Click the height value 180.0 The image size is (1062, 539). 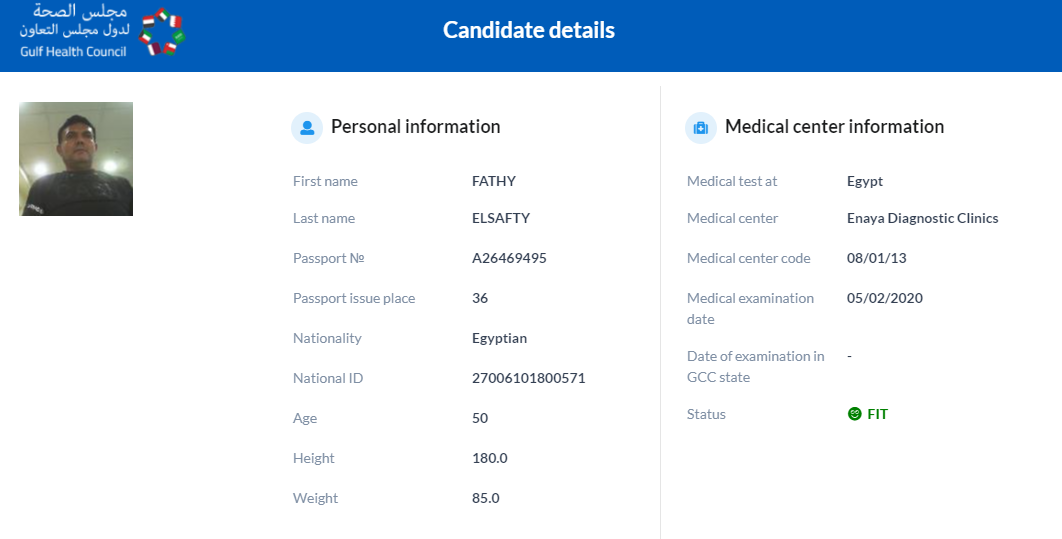click(x=490, y=458)
